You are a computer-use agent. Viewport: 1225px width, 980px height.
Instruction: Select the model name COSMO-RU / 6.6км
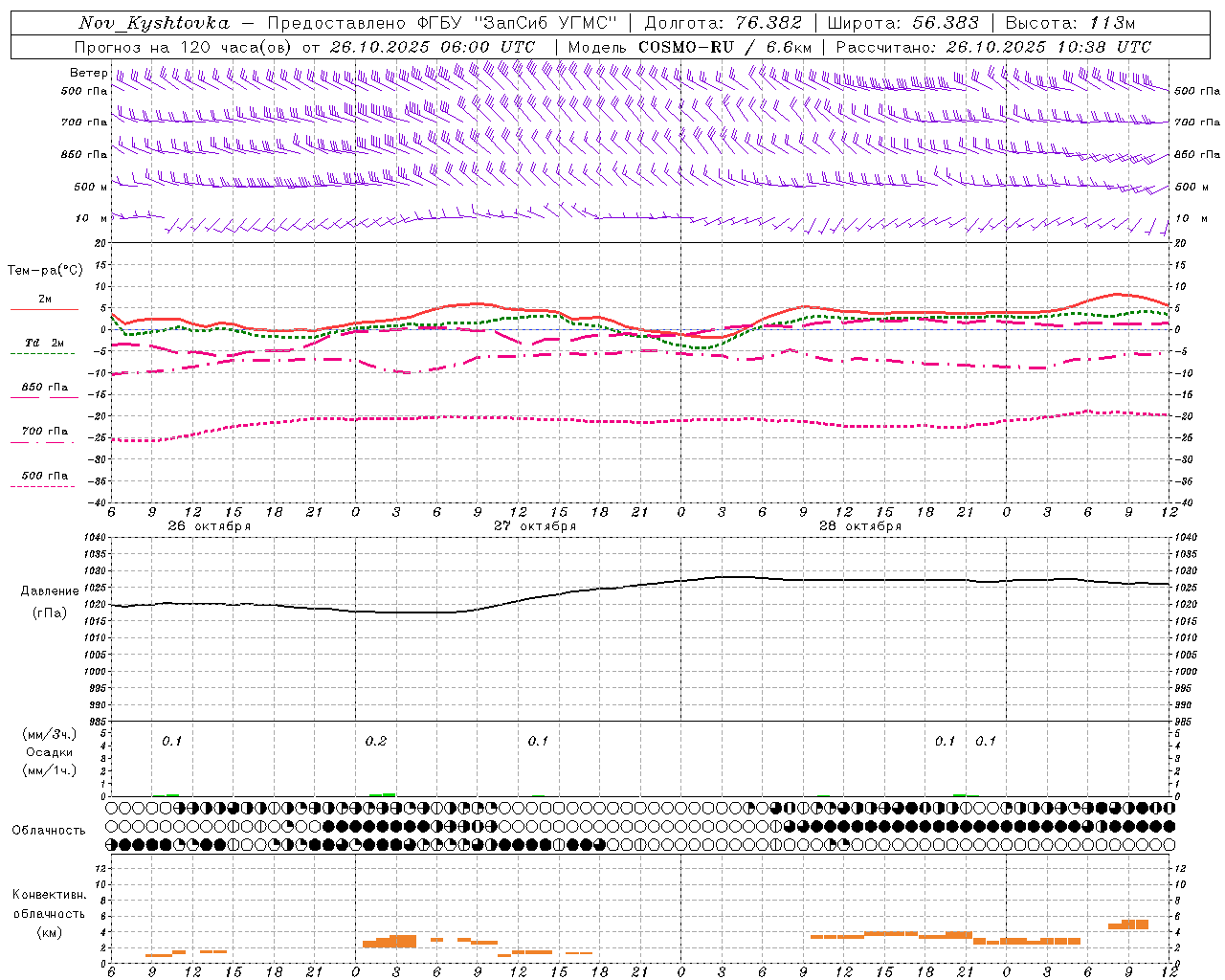(x=724, y=47)
